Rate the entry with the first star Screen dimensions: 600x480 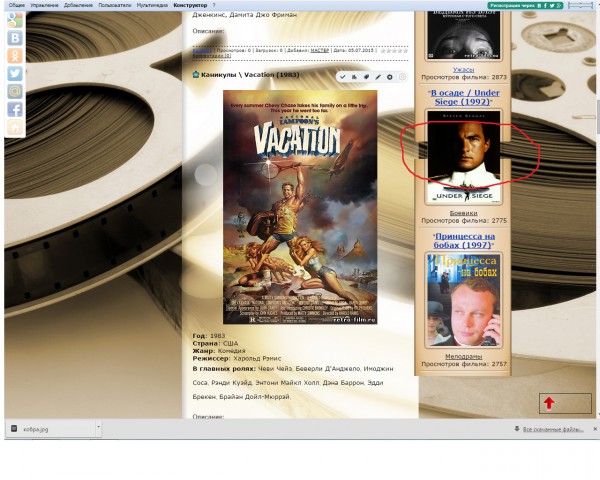383,51
